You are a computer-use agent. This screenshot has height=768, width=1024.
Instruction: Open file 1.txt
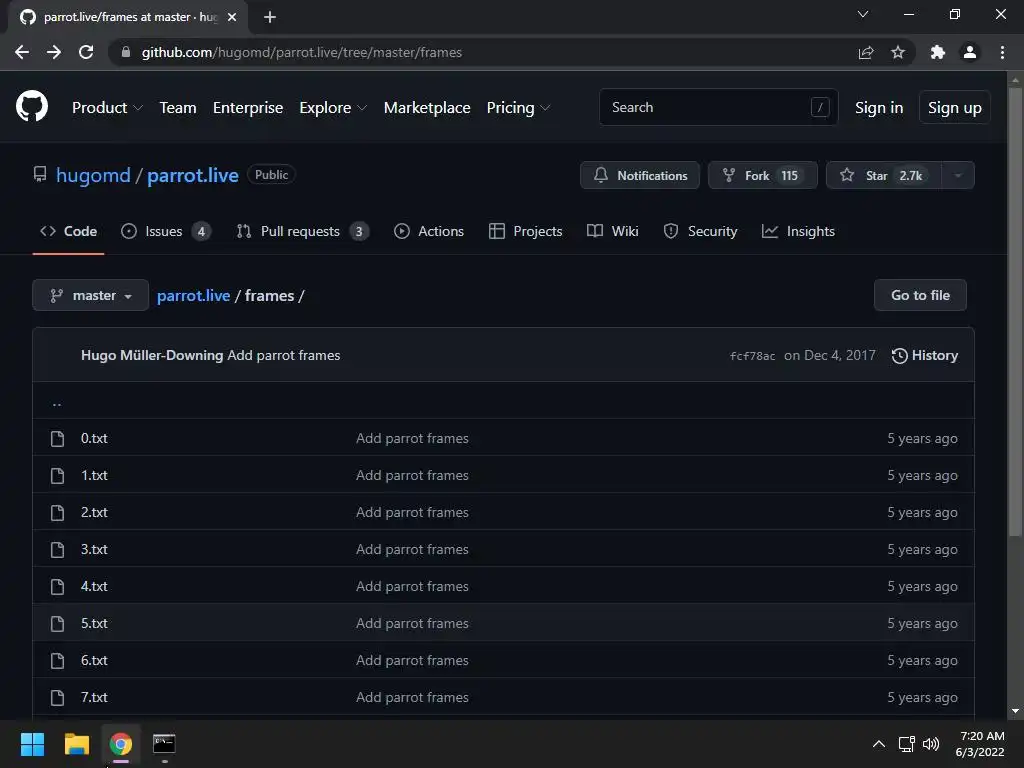94,475
